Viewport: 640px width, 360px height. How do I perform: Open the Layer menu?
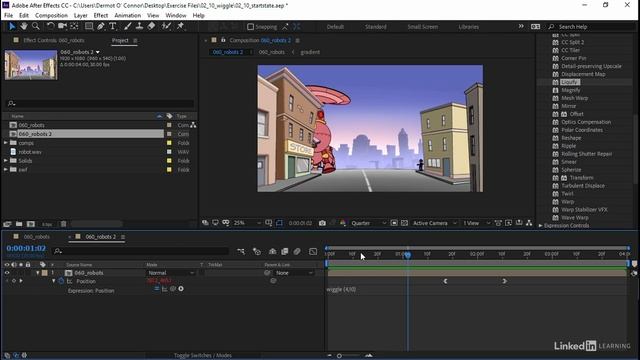[x=80, y=16]
